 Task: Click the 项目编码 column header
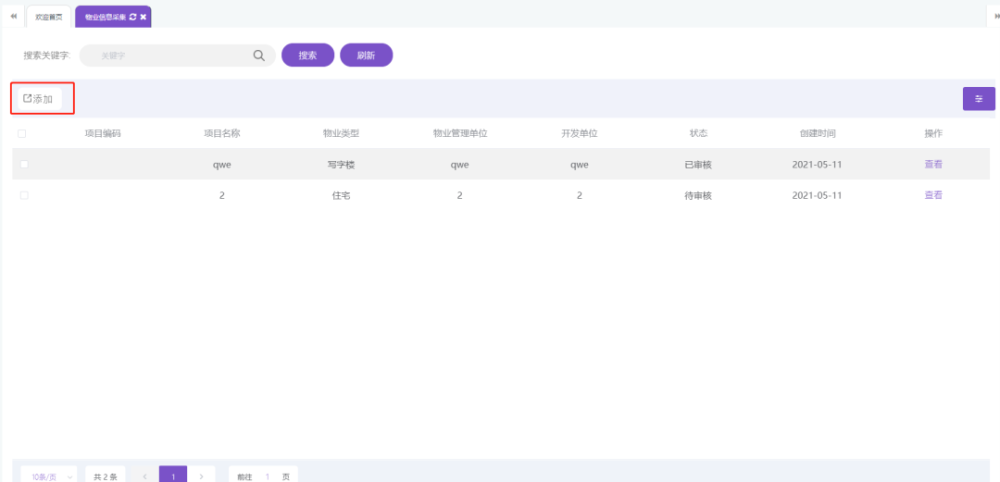click(x=103, y=134)
